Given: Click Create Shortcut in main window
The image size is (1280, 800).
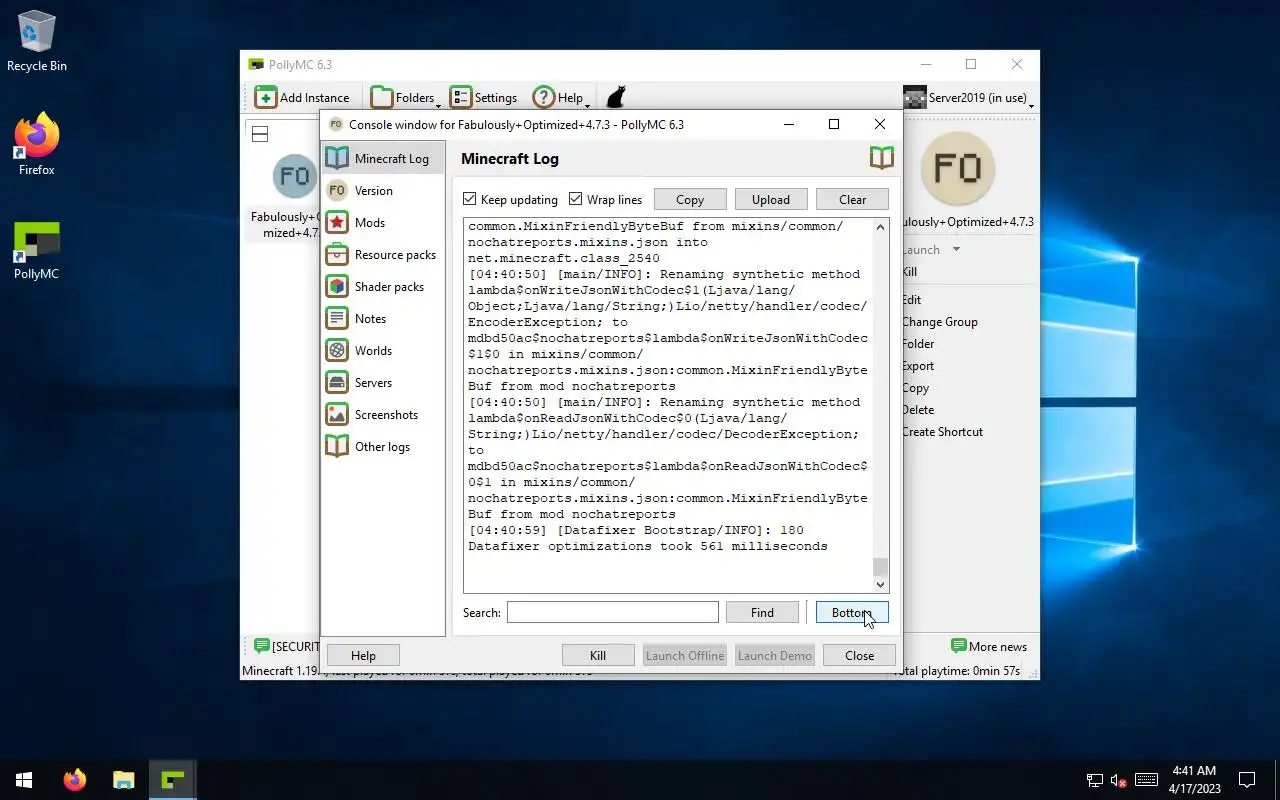Looking at the screenshot, I should pyautogui.click(x=942, y=431).
